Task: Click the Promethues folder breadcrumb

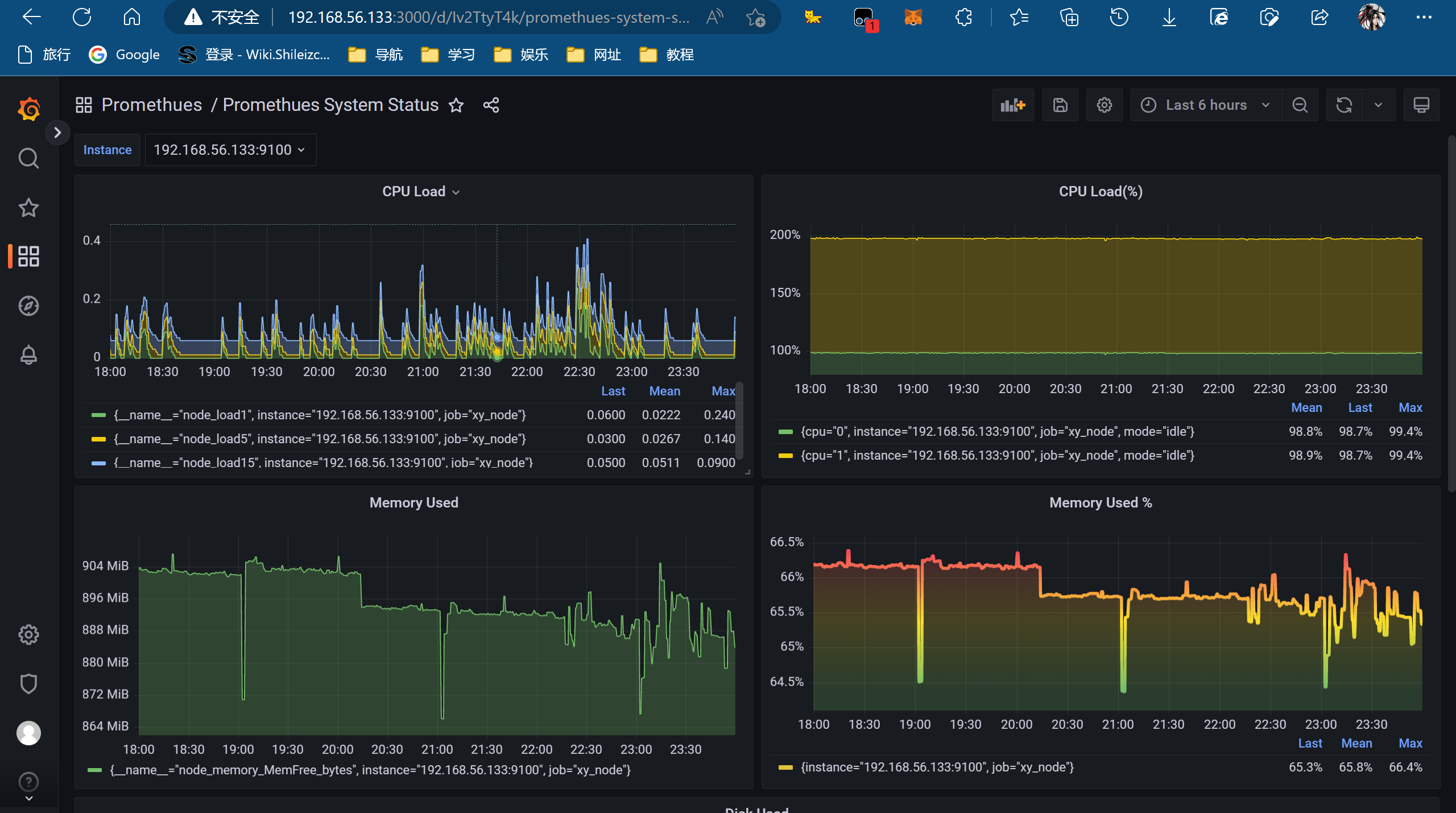Action: click(x=152, y=105)
